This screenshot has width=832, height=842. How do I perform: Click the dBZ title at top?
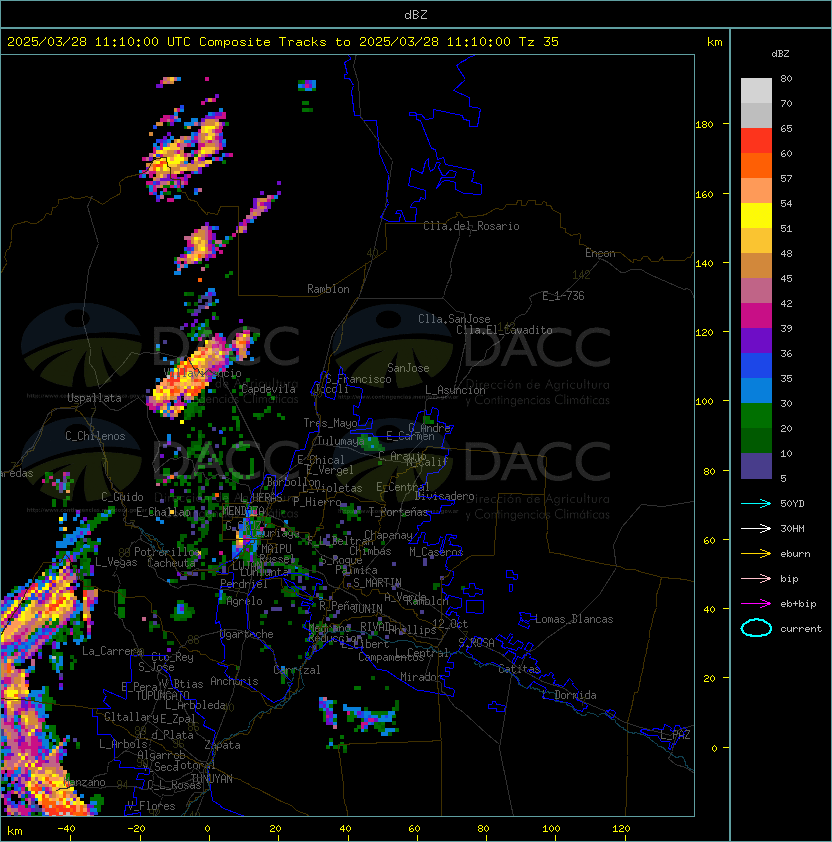coord(416,14)
